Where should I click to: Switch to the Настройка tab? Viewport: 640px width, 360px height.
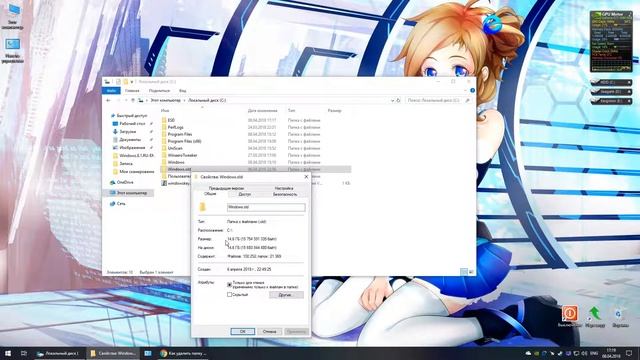pos(284,188)
